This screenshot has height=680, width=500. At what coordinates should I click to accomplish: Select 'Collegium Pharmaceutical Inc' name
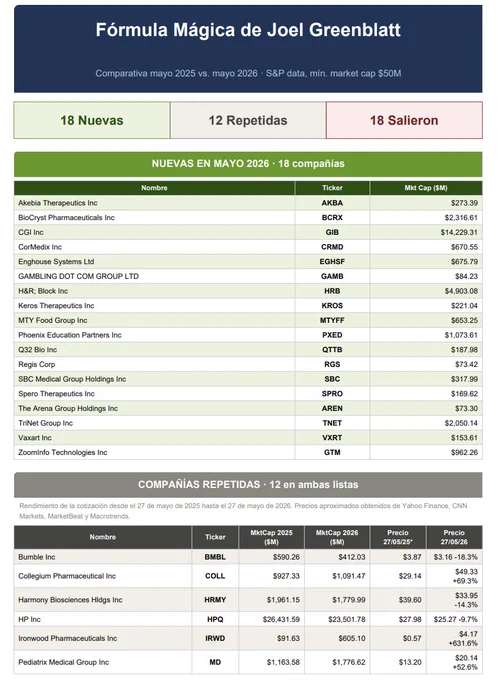click(67, 576)
